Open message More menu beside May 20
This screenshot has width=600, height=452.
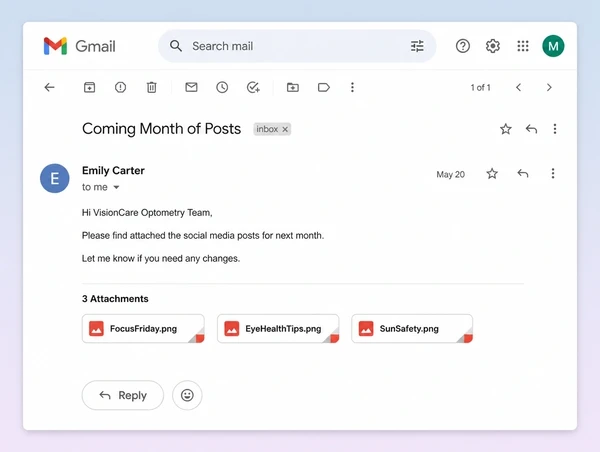[553, 174]
